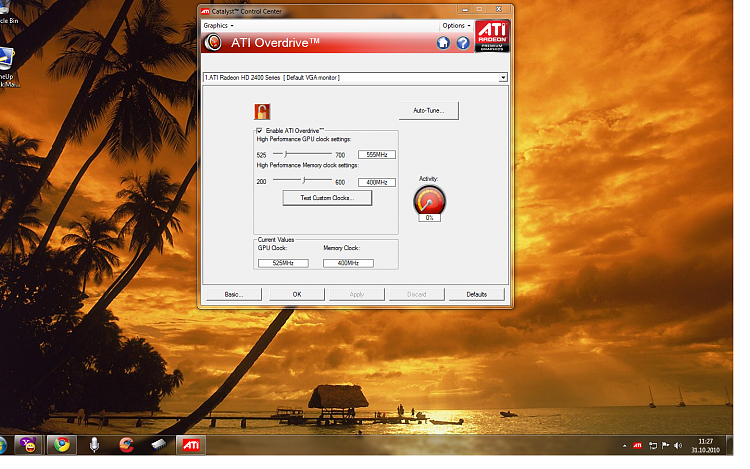Minimize the Catalyst Control Center window
Viewport: 750px width, 469px height.
(465, 10)
